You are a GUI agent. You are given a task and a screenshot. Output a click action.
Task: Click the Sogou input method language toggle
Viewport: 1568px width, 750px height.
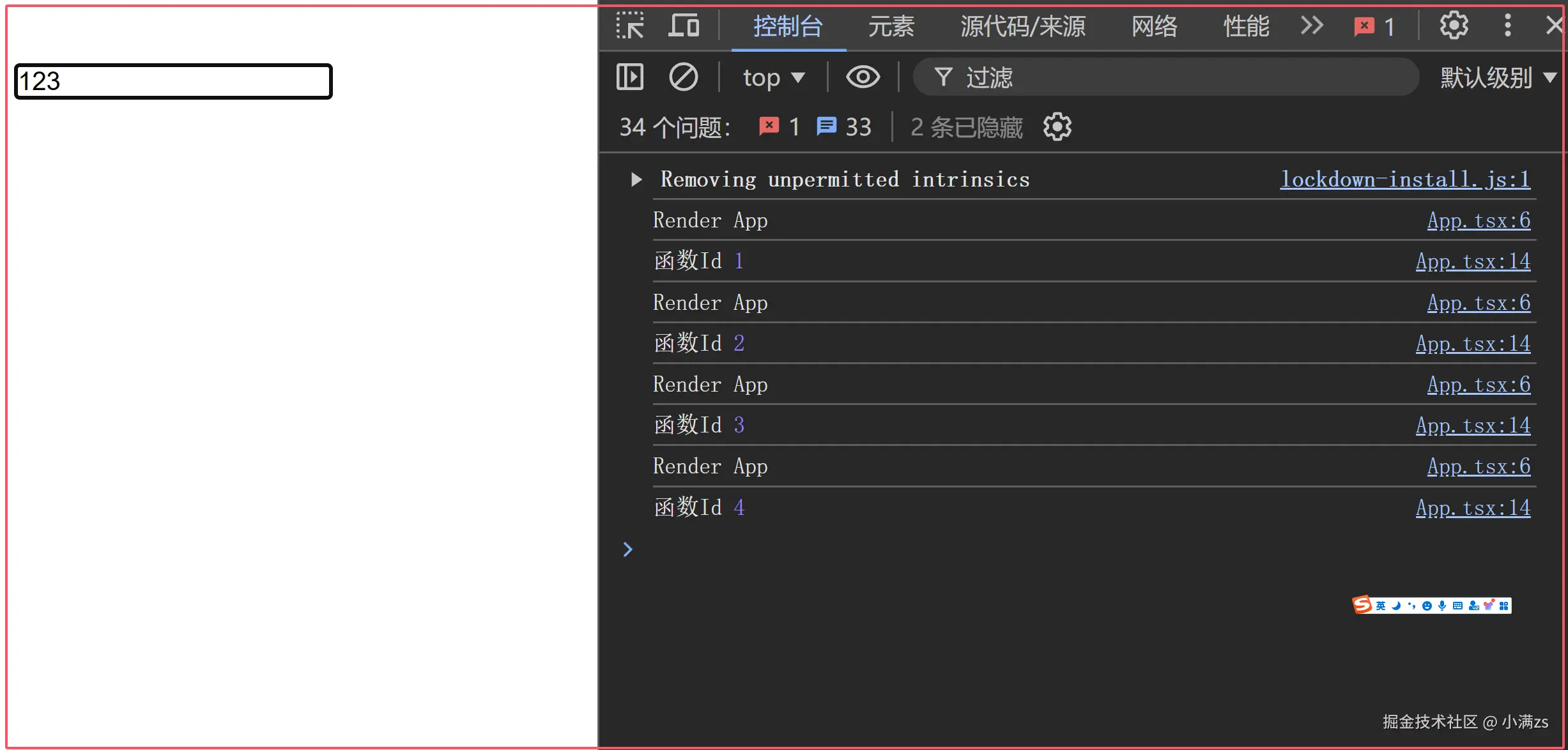coord(1381,606)
